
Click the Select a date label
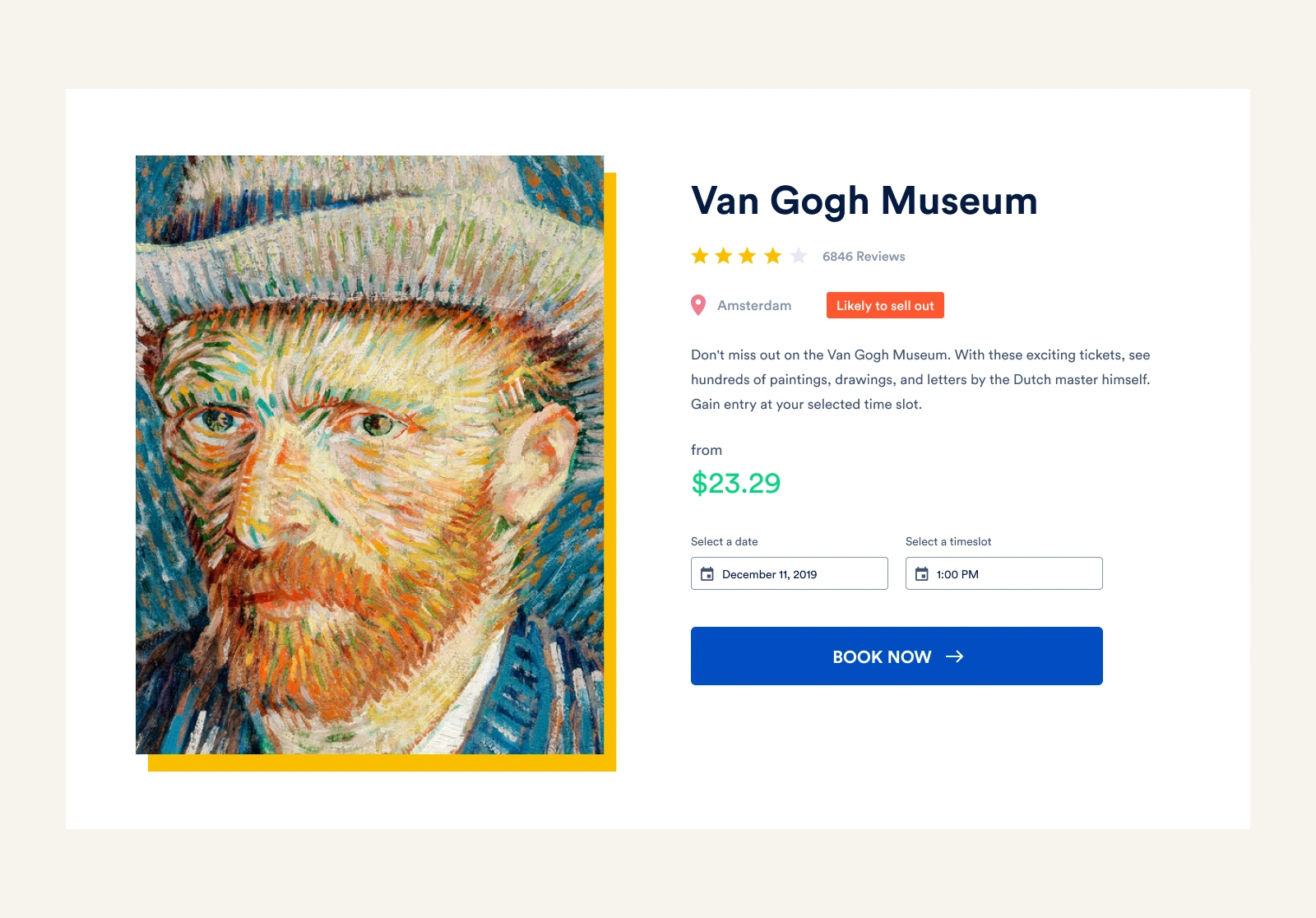click(725, 541)
